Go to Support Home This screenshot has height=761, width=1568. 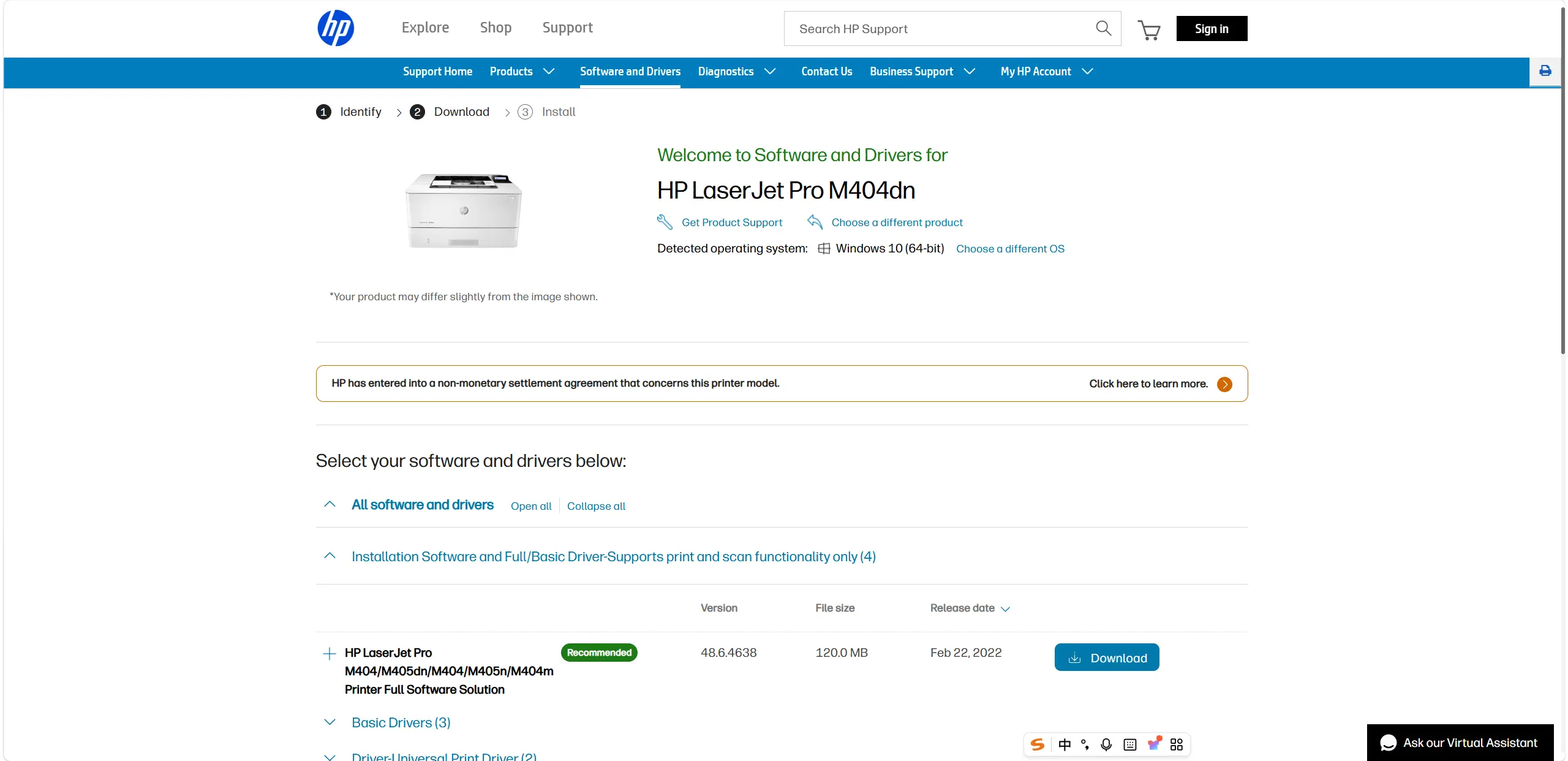437,72
